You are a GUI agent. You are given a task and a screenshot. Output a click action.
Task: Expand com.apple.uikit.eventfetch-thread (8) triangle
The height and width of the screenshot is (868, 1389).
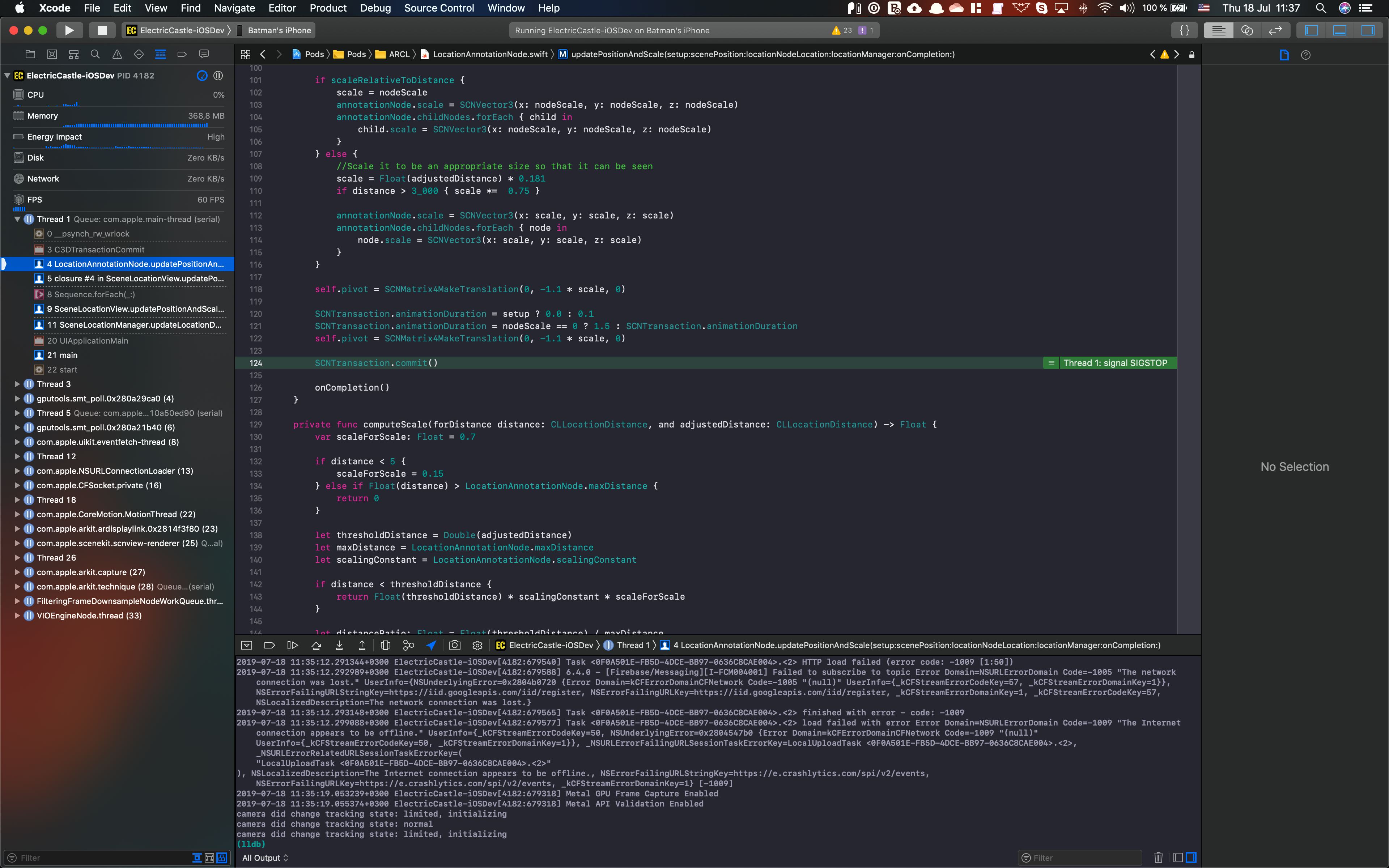pyautogui.click(x=17, y=442)
